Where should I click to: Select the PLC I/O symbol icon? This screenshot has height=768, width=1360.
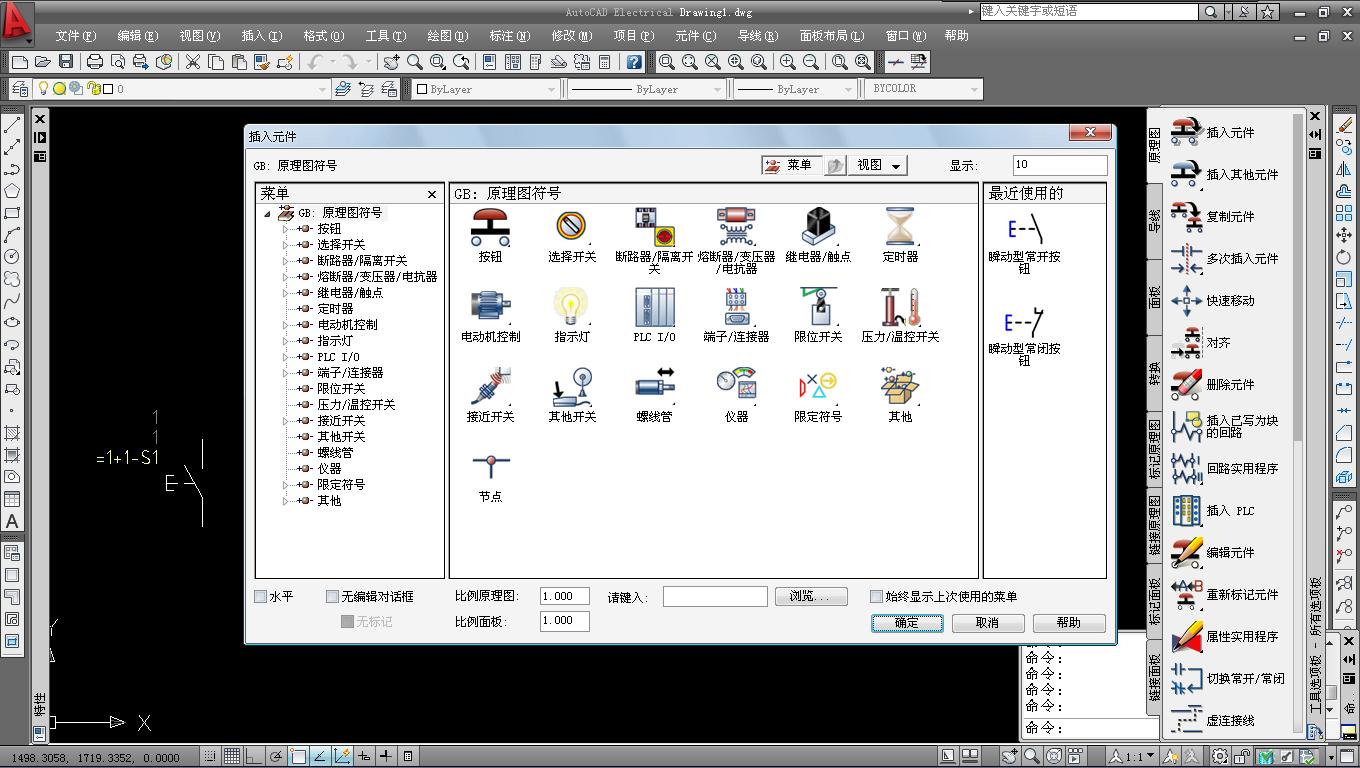coord(654,308)
